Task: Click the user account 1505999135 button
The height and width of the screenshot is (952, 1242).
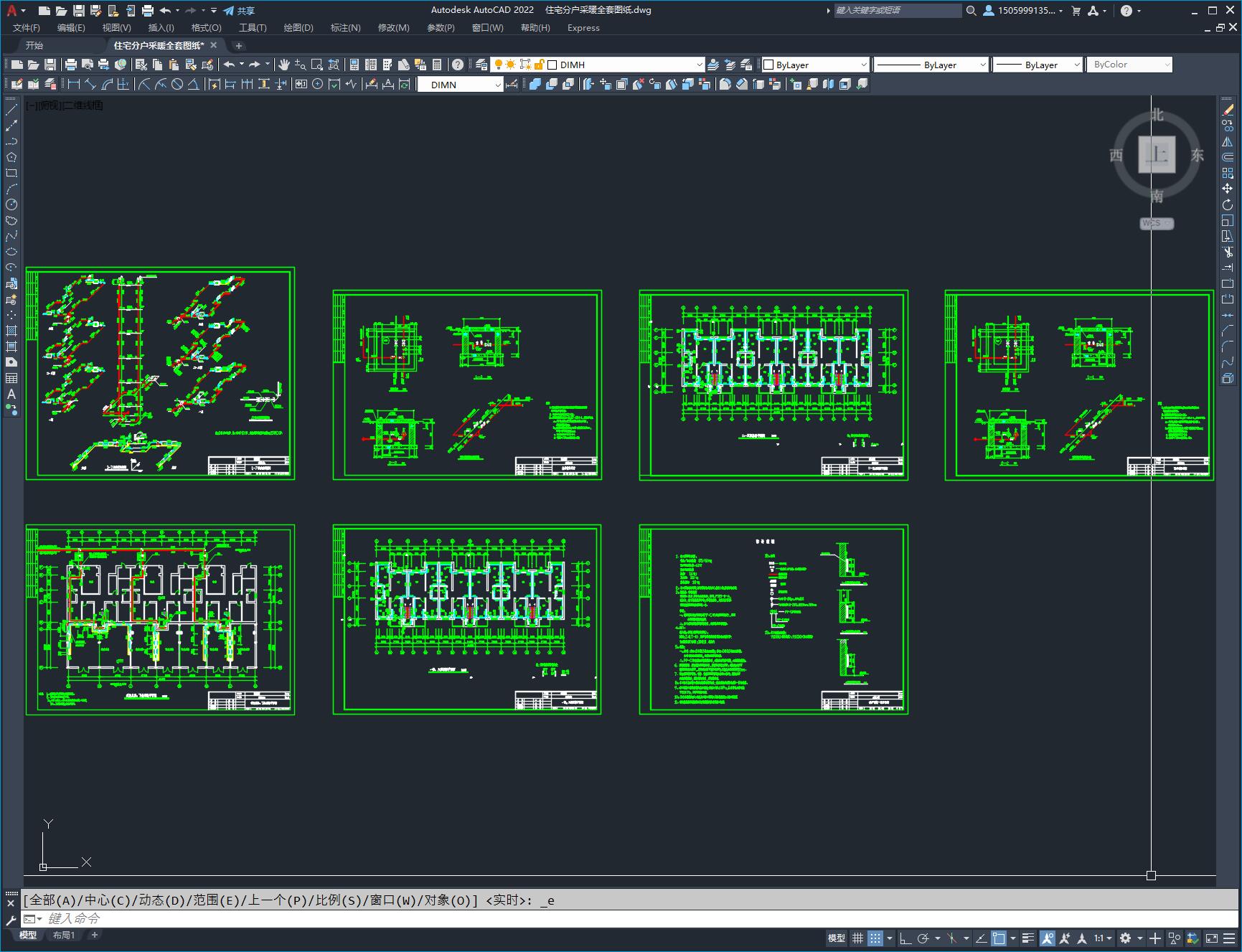Action: tap(1023, 11)
